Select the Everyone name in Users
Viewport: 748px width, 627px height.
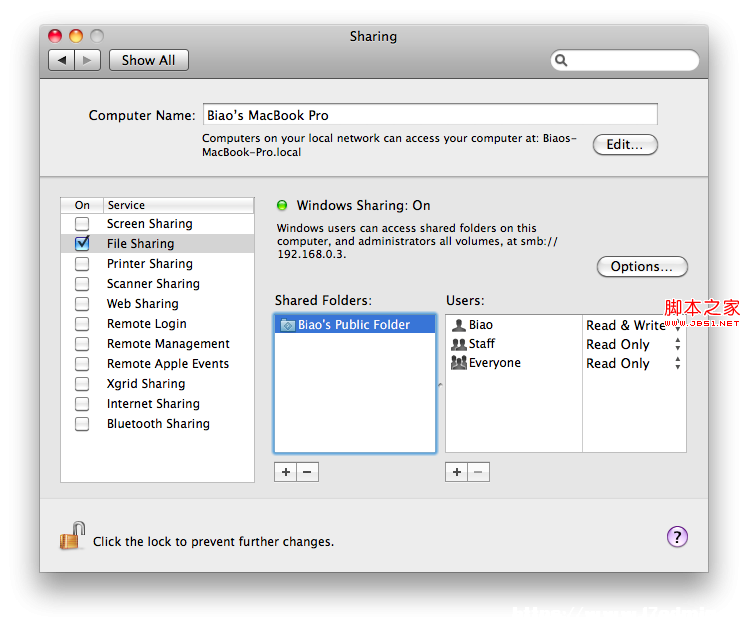pos(495,363)
